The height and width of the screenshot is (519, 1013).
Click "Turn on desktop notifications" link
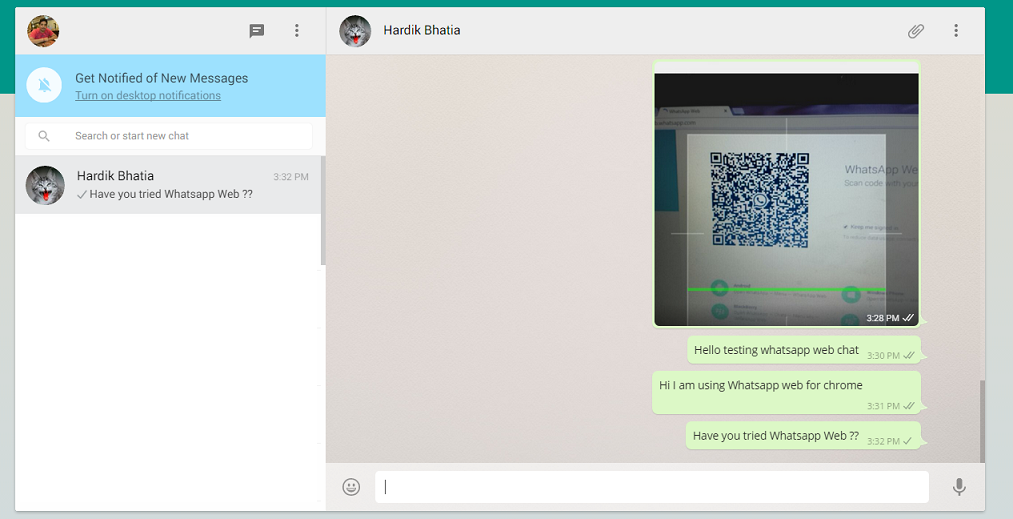click(x=148, y=96)
